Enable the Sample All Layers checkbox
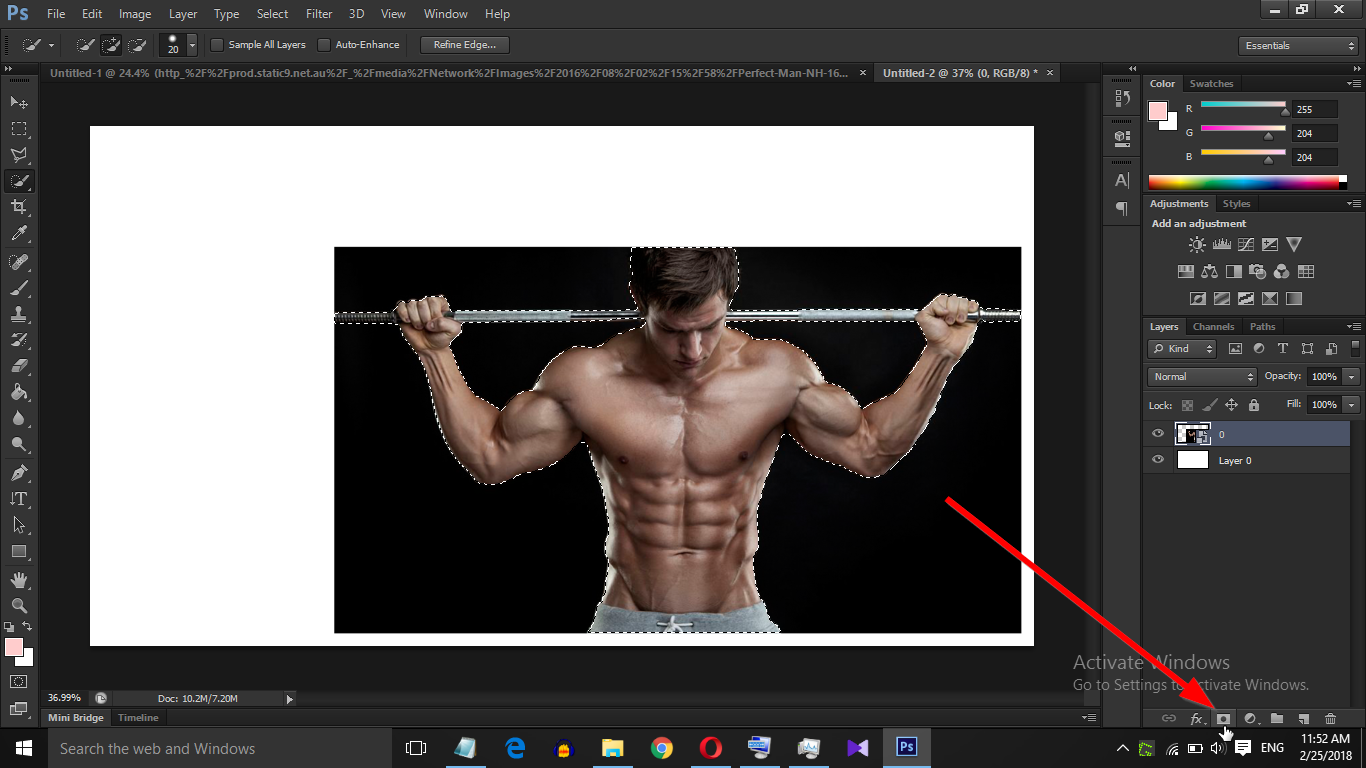The width and height of the screenshot is (1366, 768). tap(216, 44)
